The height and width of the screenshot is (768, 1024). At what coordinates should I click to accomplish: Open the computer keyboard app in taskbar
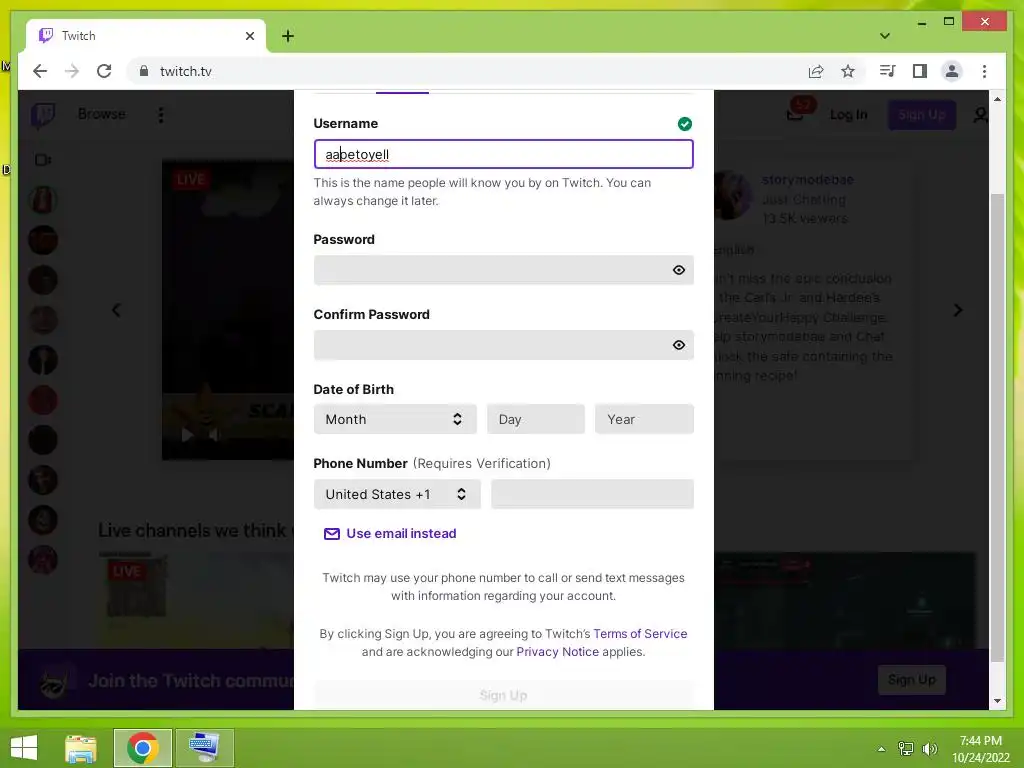204,748
